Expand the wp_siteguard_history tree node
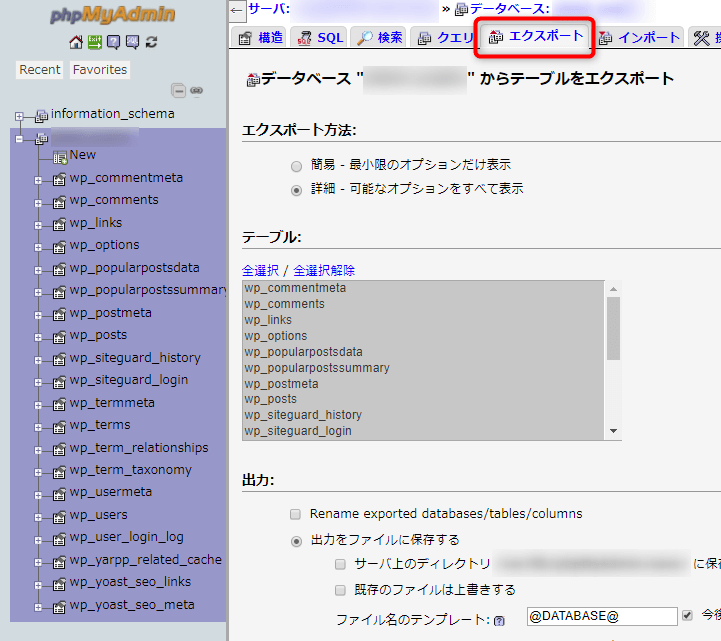Screen dimensions: 721x641 pyautogui.click(x=38, y=361)
